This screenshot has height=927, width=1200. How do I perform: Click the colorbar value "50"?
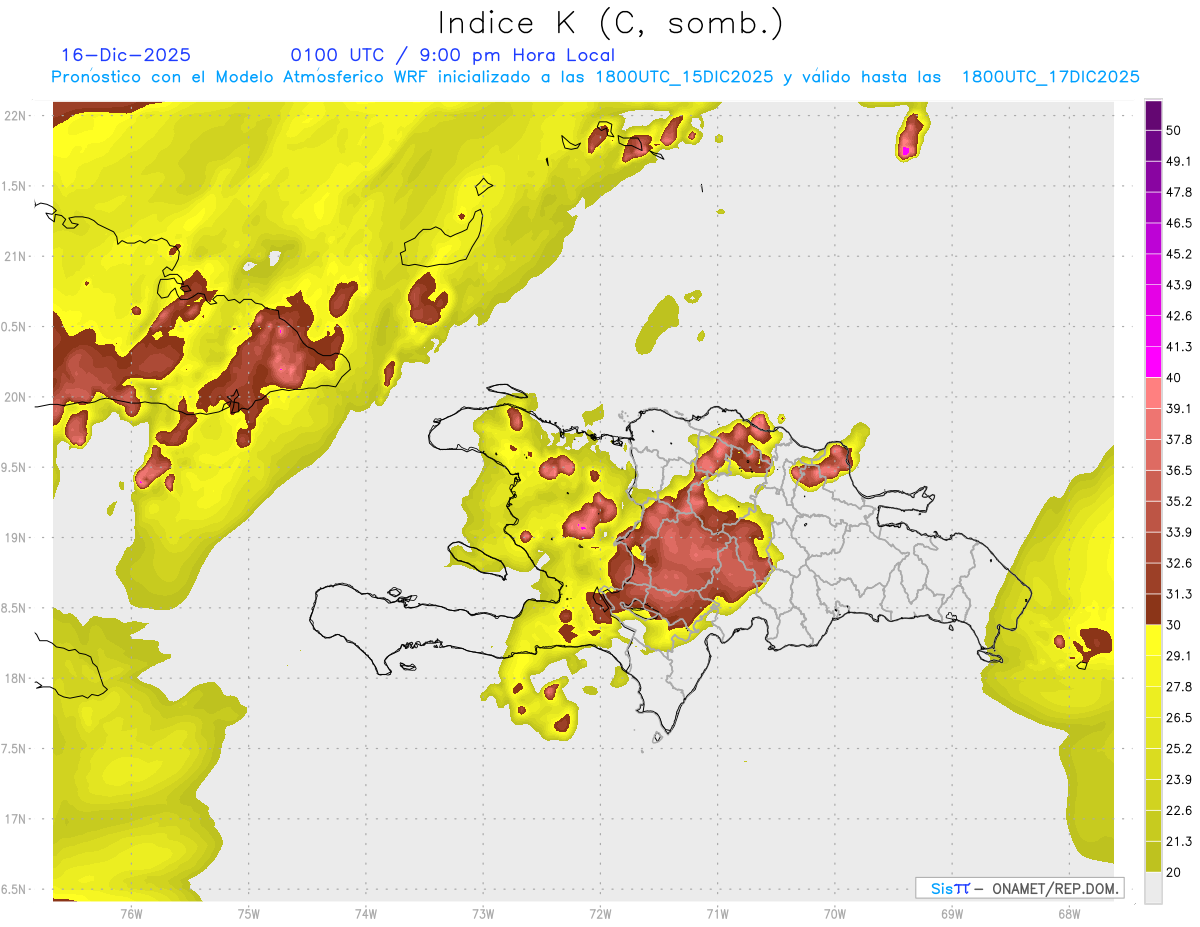[1174, 130]
